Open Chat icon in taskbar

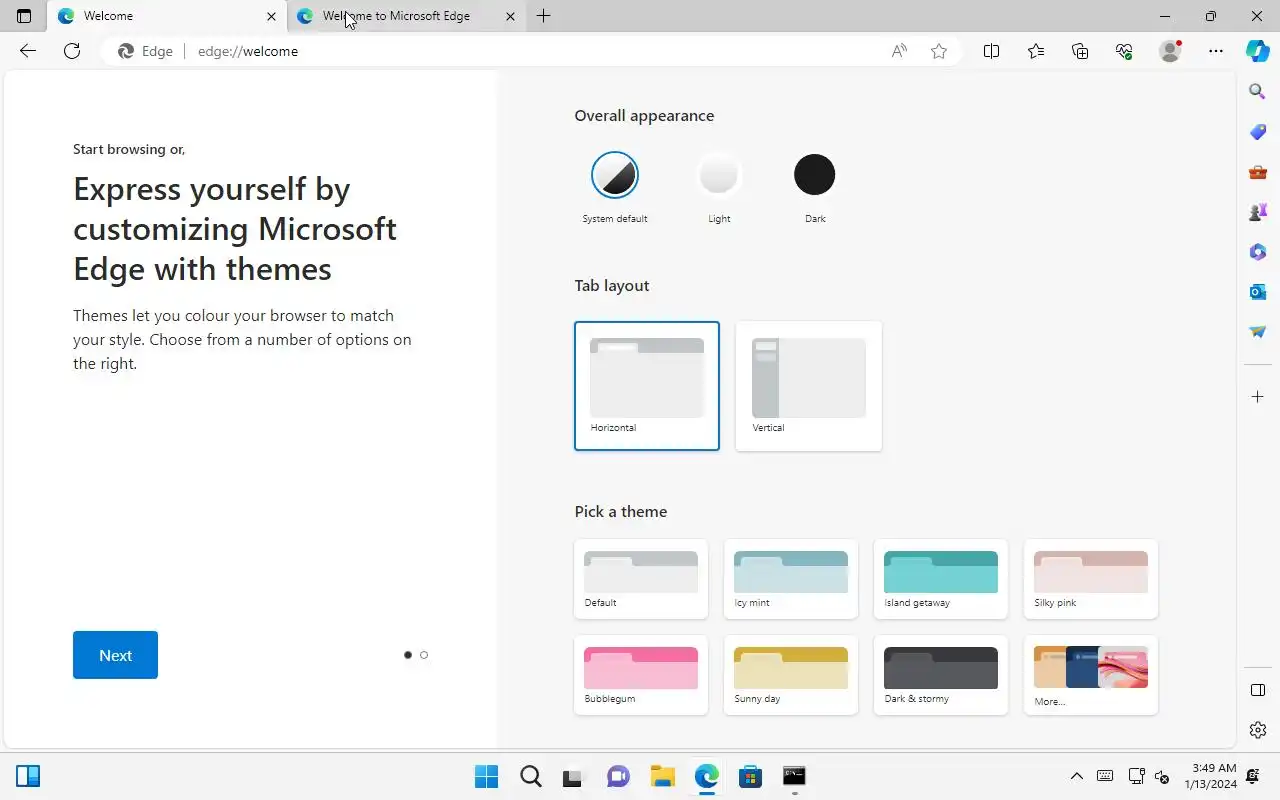pyautogui.click(x=619, y=776)
